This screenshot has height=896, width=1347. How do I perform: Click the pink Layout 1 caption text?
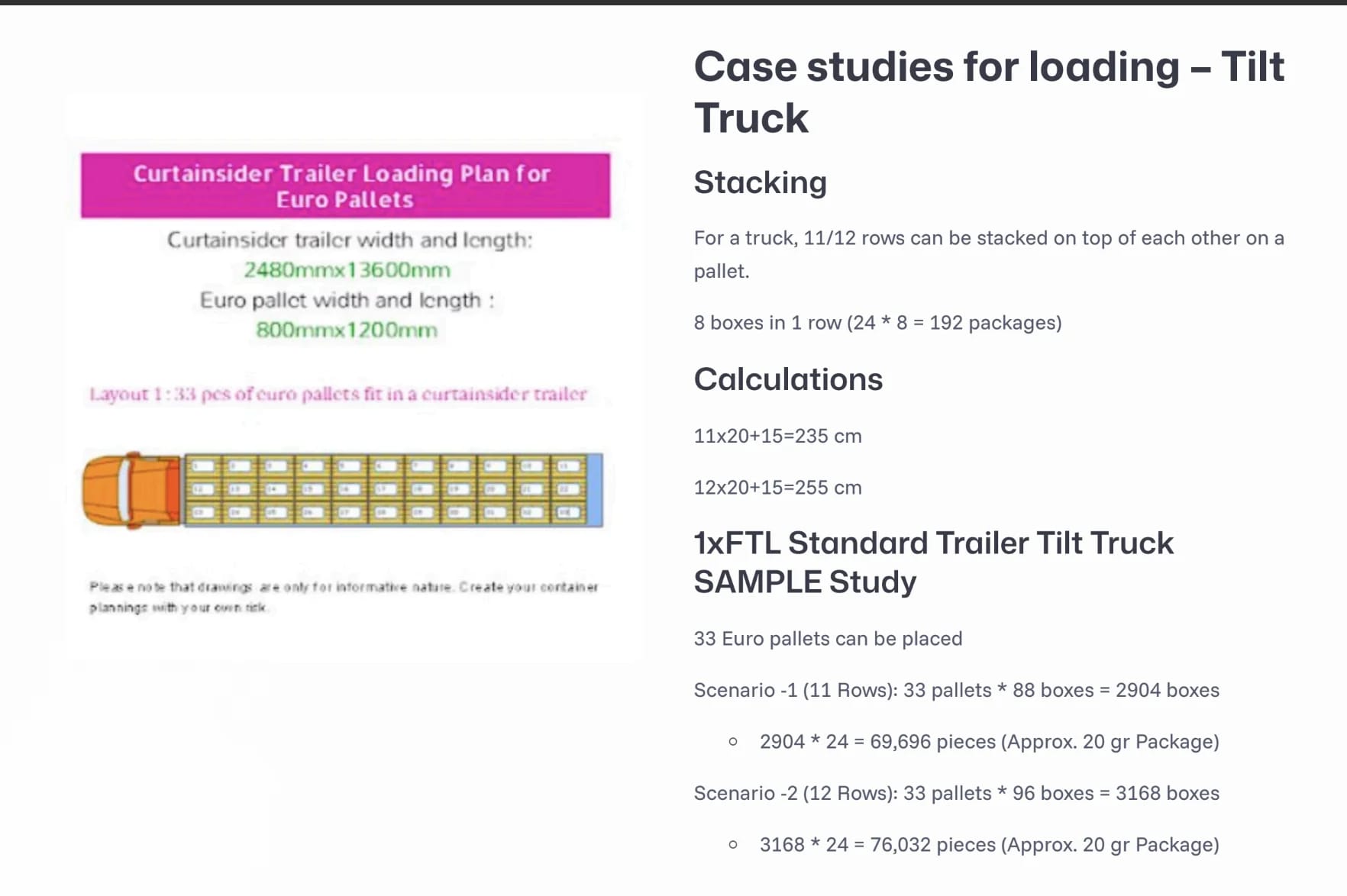(x=338, y=394)
